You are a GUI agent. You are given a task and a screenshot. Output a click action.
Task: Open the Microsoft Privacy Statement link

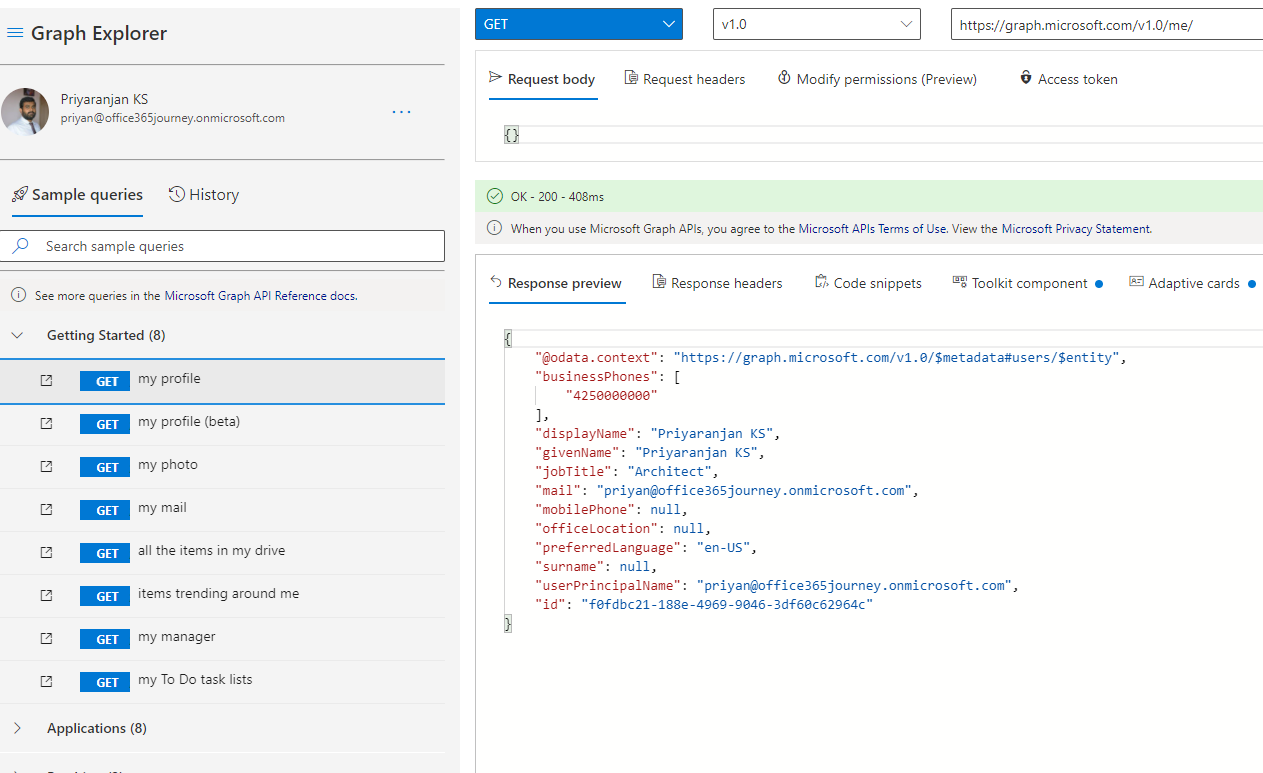coord(1076,228)
